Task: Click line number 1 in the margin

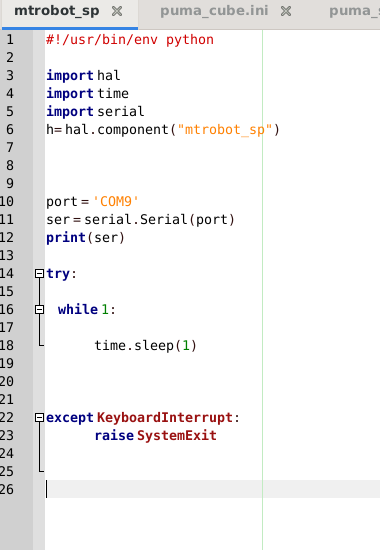Action: tap(10, 40)
